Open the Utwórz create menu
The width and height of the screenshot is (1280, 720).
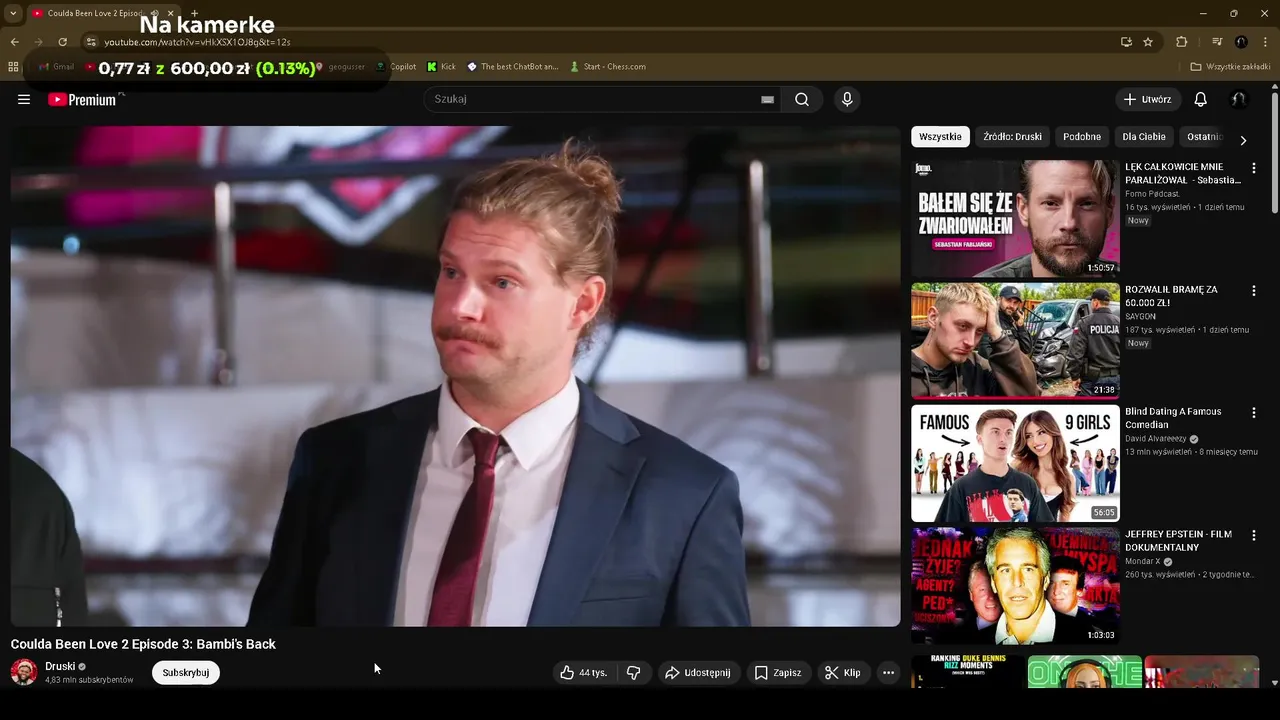tap(1147, 99)
